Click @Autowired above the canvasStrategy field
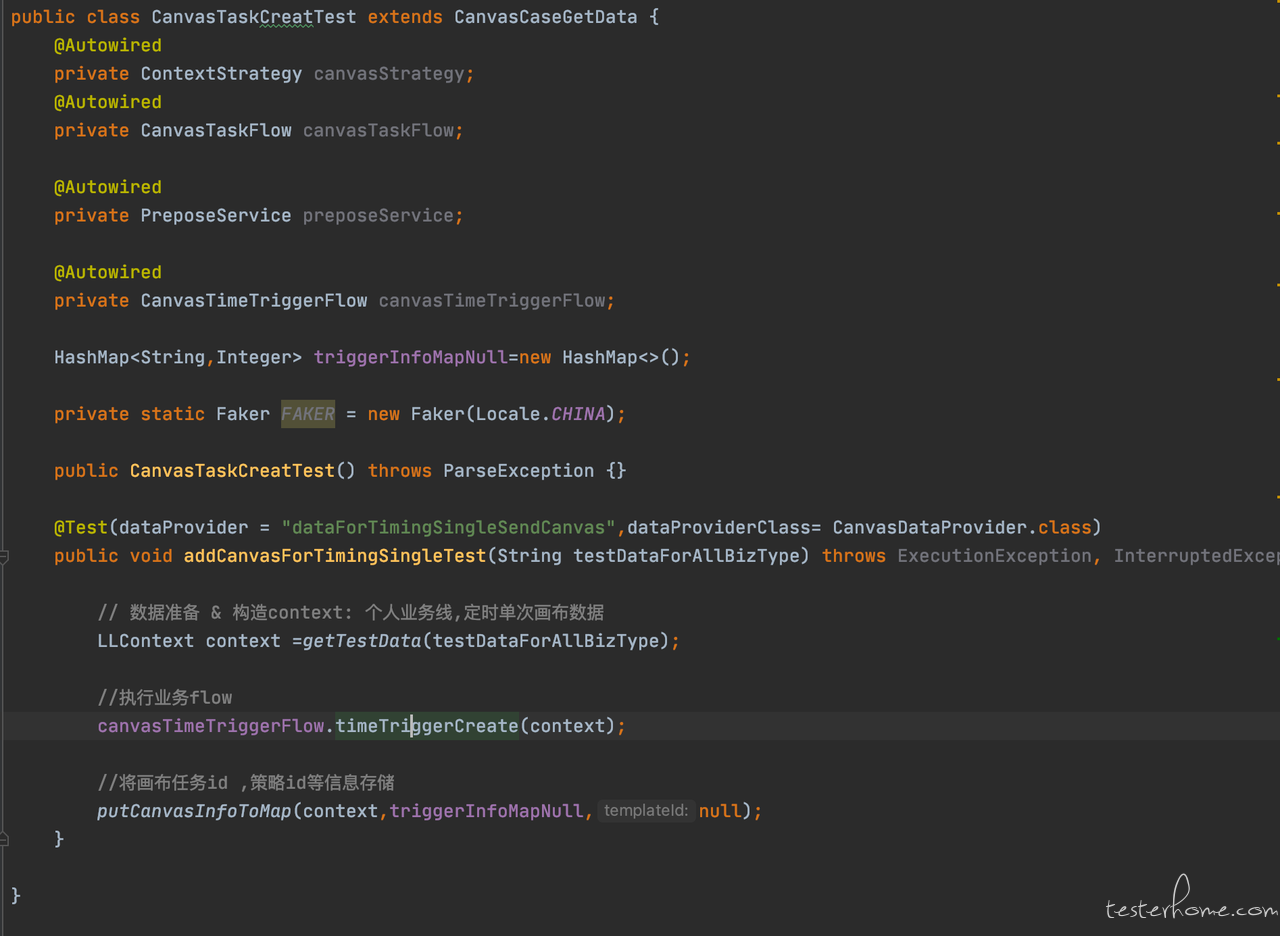 tap(108, 46)
